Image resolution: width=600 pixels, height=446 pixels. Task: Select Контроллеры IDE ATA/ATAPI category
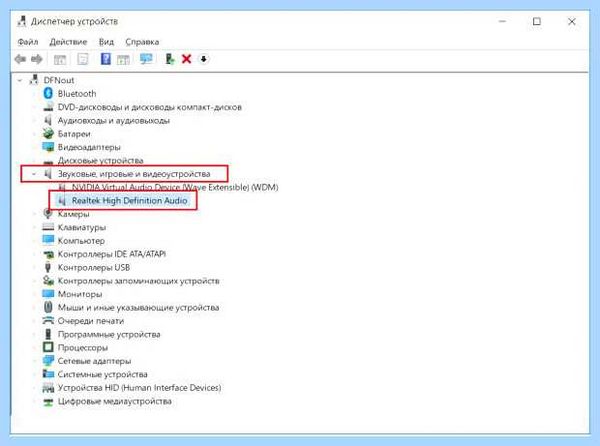point(111,254)
